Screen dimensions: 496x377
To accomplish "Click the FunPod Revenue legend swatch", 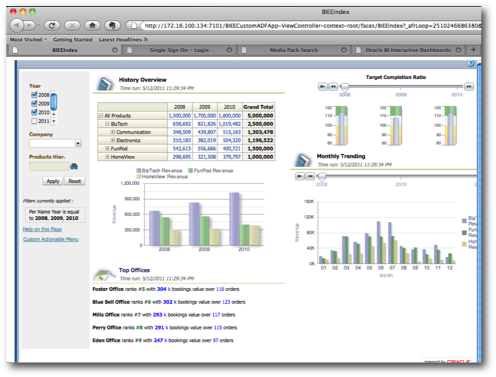I will (191, 170).
